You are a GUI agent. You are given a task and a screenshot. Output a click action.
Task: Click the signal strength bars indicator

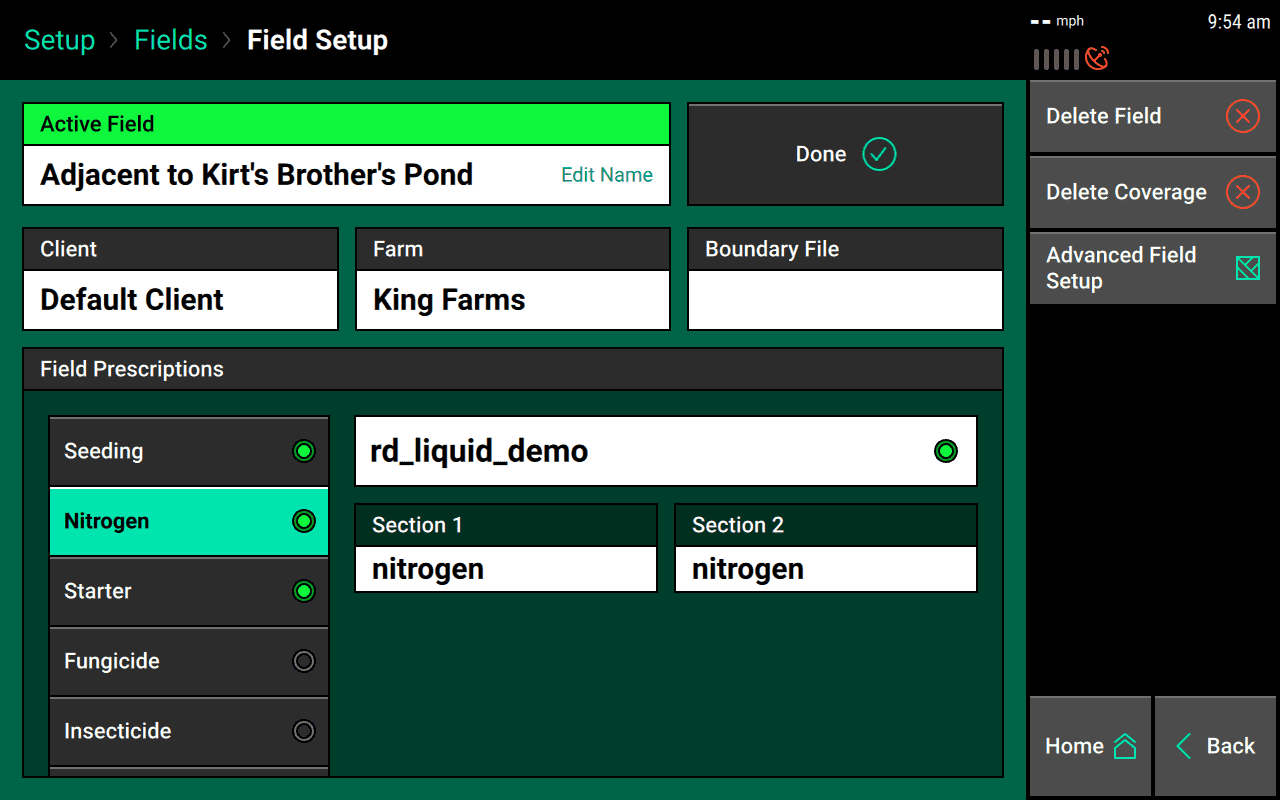tap(1058, 58)
